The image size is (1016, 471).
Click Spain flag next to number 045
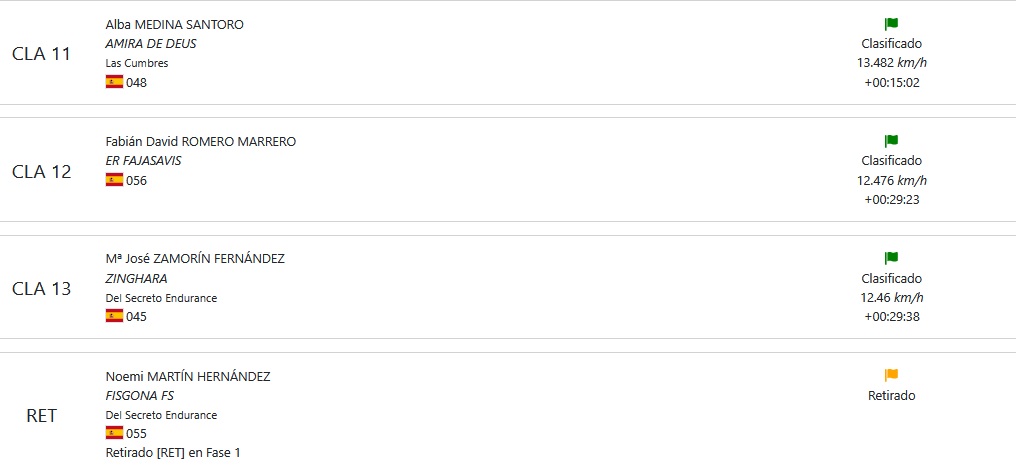[114, 316]
